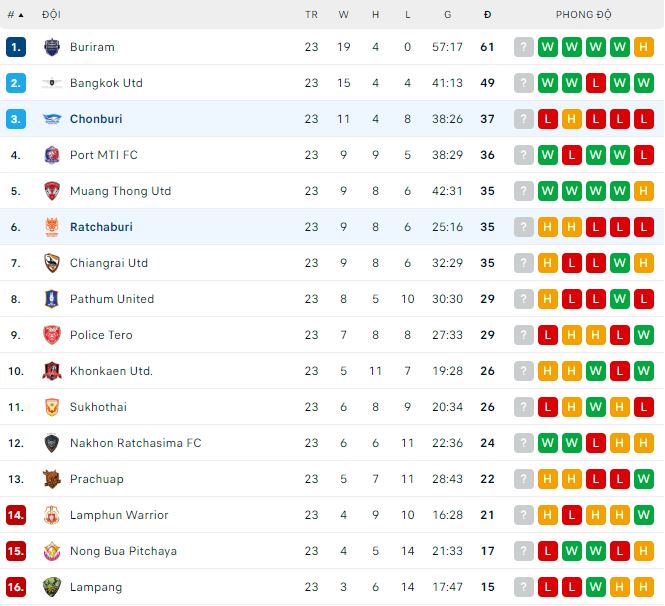
Task: Sort standings by the W wins column
Action: (344, 15)
